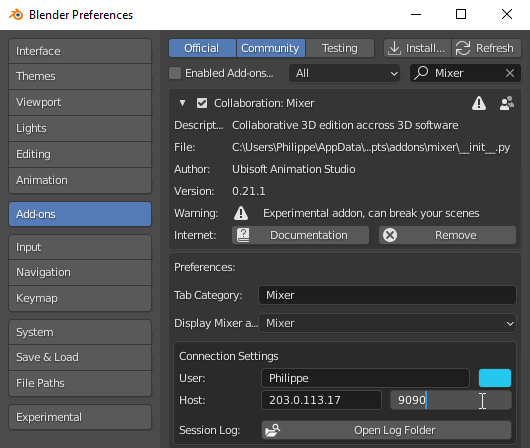Image resolution: width=530 pixels, height=448 pixels.
Task: Click the Blender logo in title bar
Action: pos(16,15)
